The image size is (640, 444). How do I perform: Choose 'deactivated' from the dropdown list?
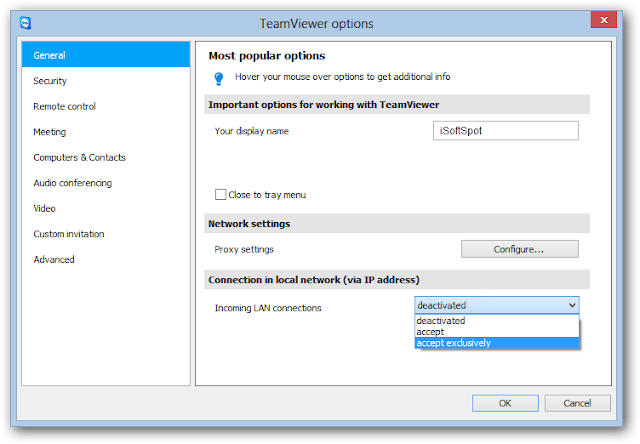pyautogui.click(x=497, y=321)
